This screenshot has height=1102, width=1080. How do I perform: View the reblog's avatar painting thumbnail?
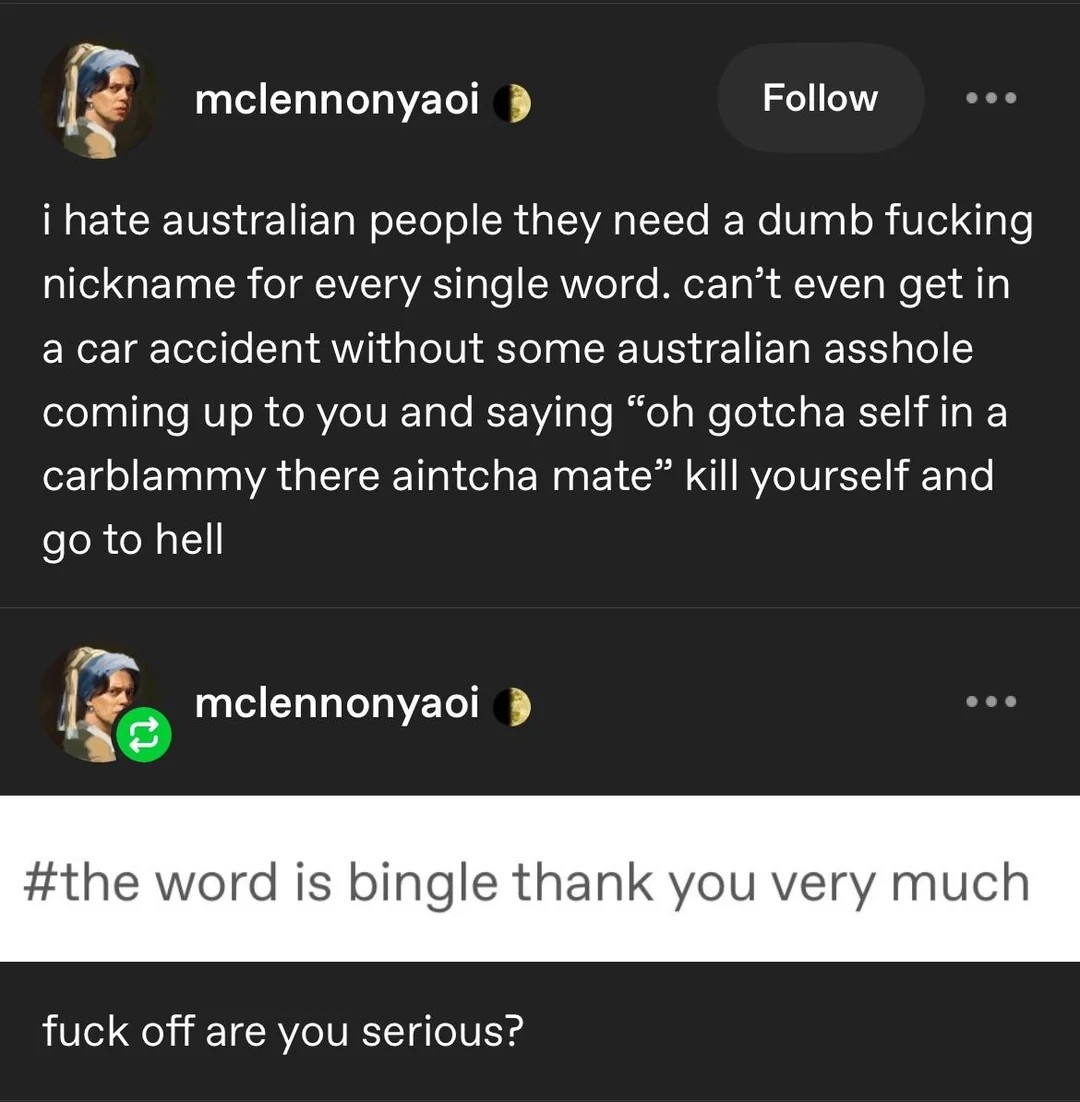(x=98, y=704)
